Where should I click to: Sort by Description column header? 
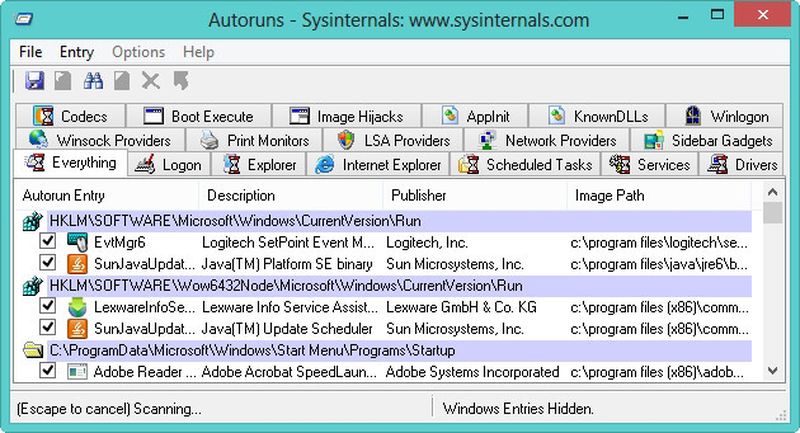click(x=291, y=196)
